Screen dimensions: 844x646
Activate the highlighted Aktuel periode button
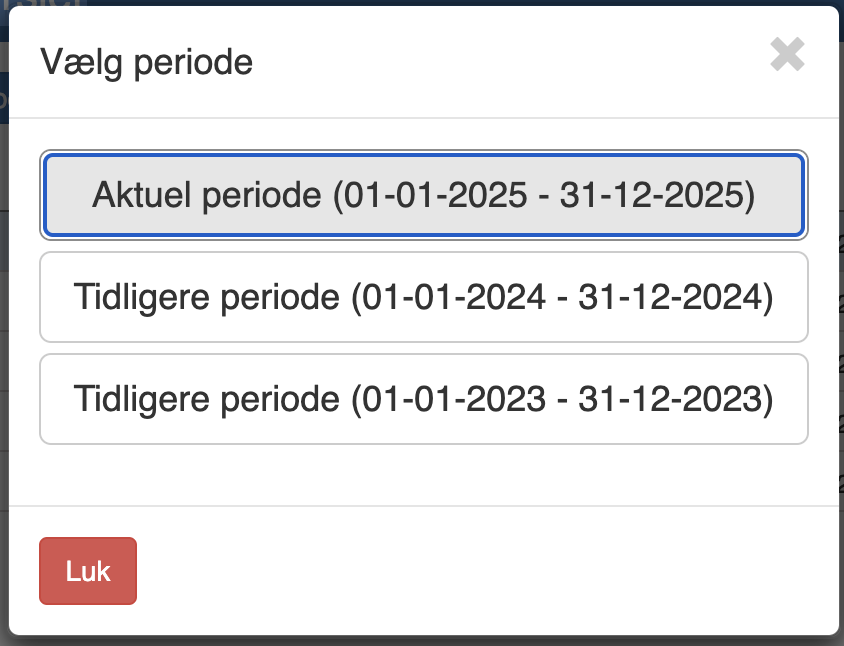[423, 195]
